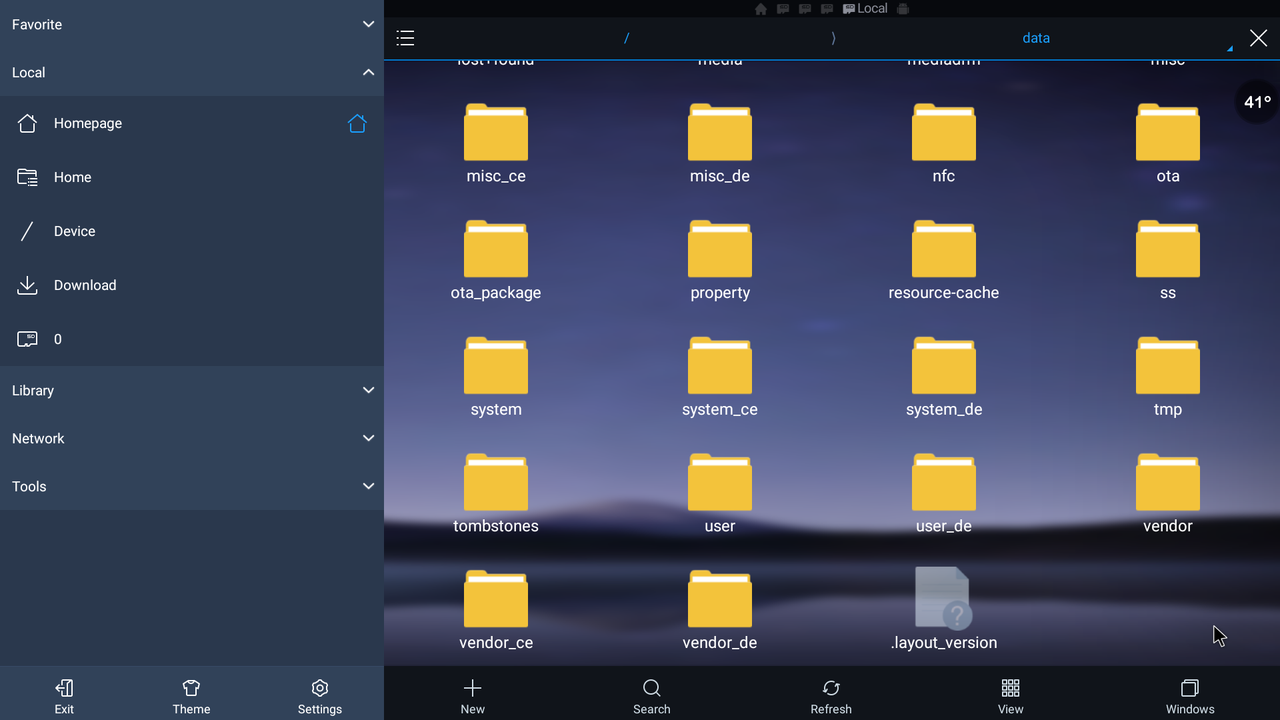Open the tombstones folder
1280x720 pixels.
point(496,494)
